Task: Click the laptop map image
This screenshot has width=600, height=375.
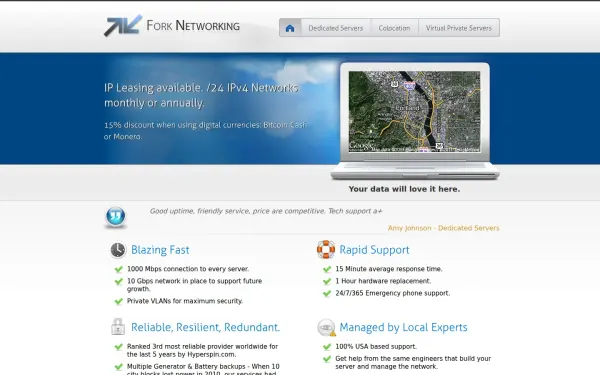Action: tap(414, 111)
